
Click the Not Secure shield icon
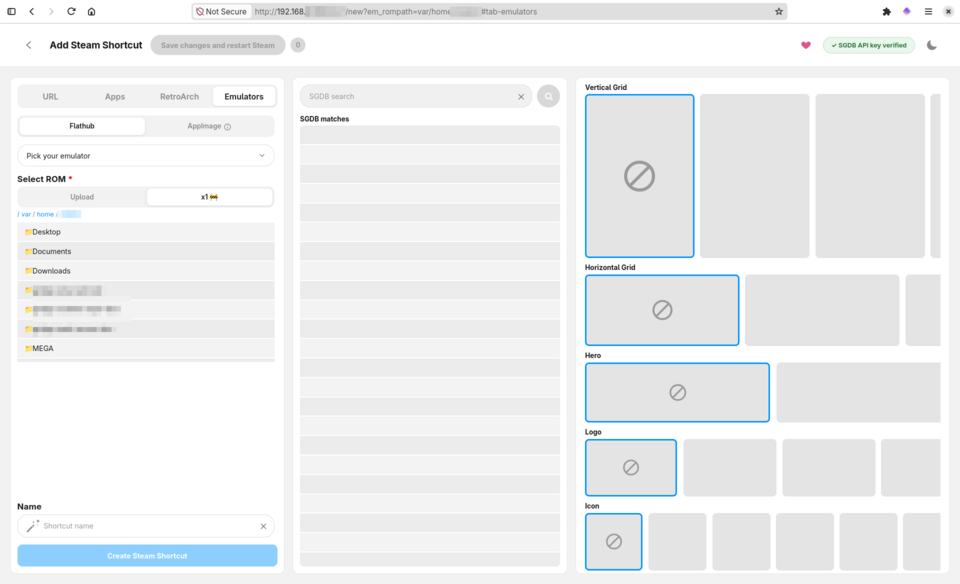coord(200,12)
